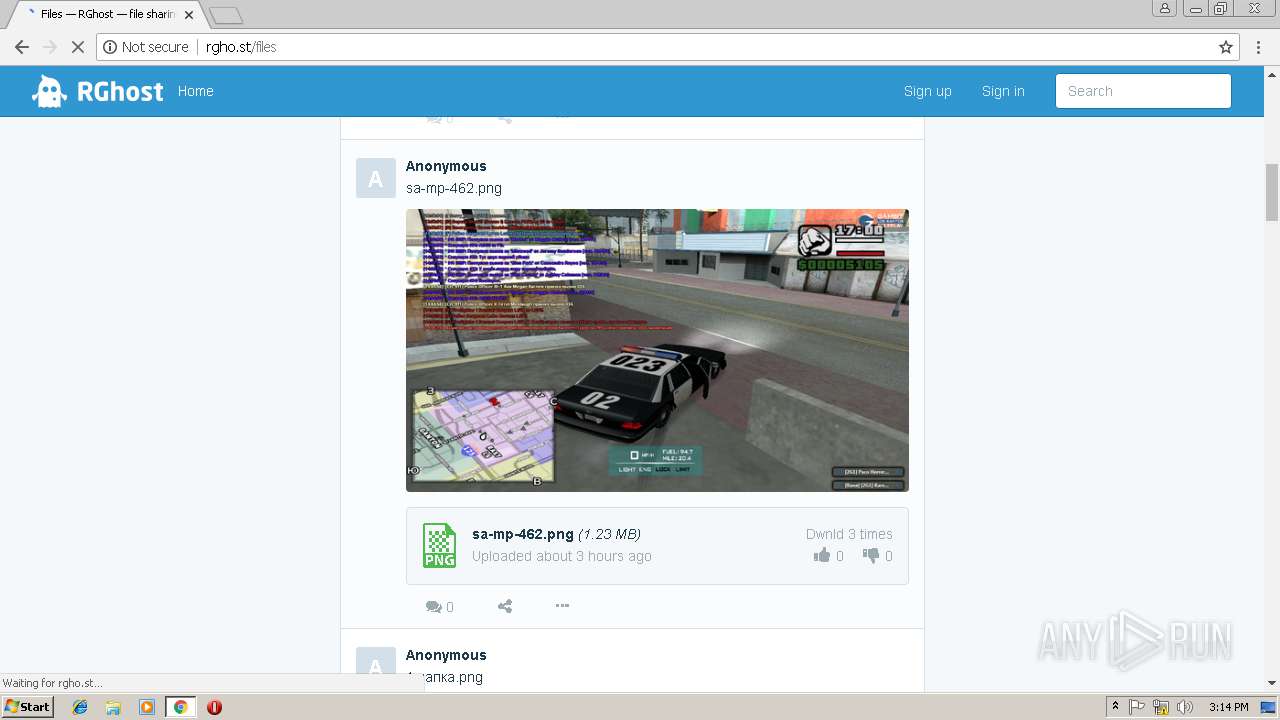Click sa-mp-462.png title text above image

[x=454, y=188]
